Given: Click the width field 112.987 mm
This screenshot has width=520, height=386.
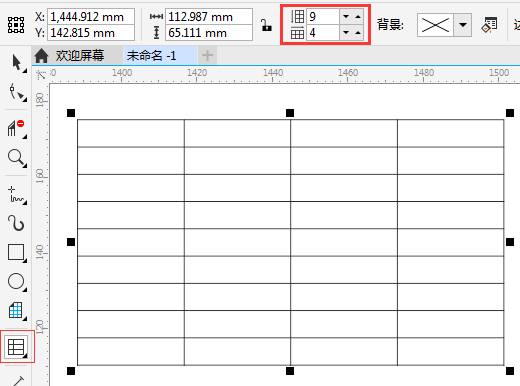Looking at the screenshot, I should [x=209, y=17].
